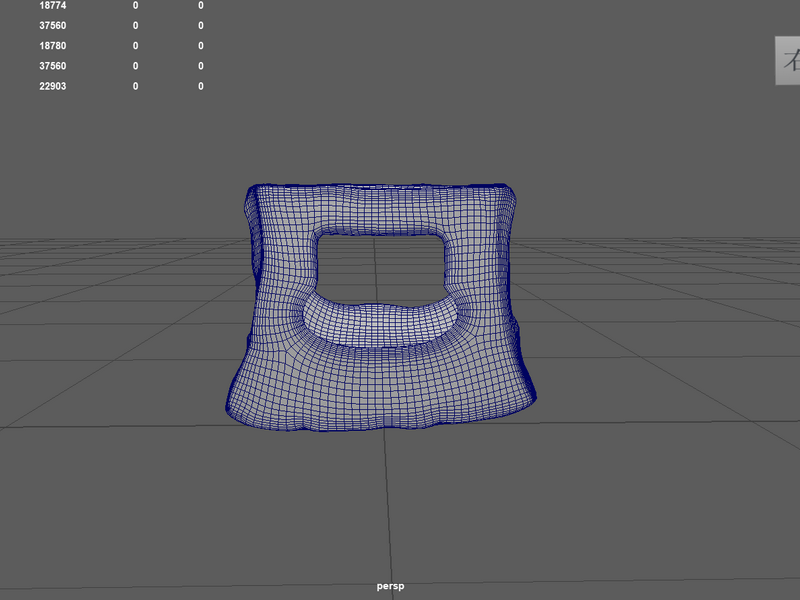Click the 18774 heads-up display value
Screen dimensions: 800x600
(x=53, y=6)
